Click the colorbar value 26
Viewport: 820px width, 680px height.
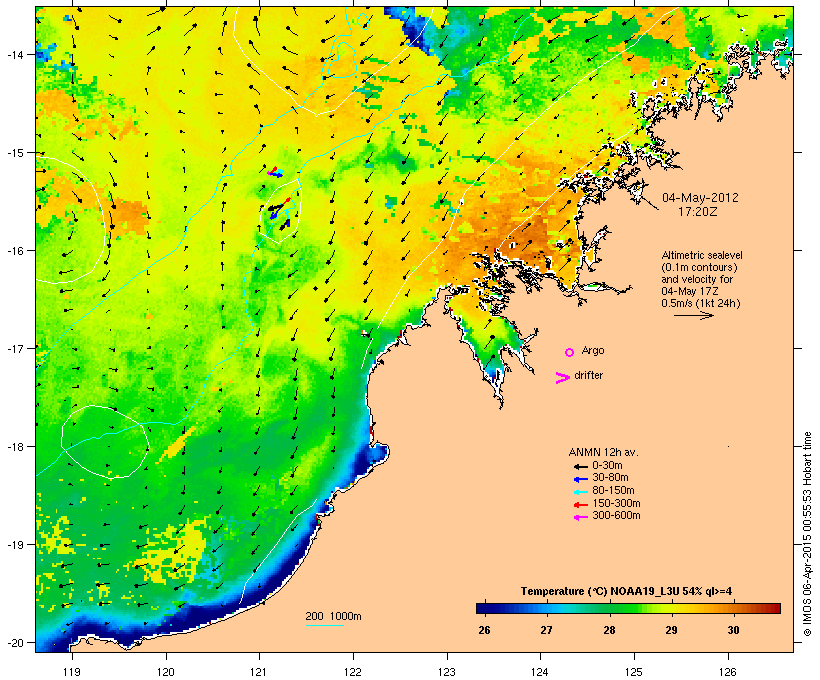point(484,630)
